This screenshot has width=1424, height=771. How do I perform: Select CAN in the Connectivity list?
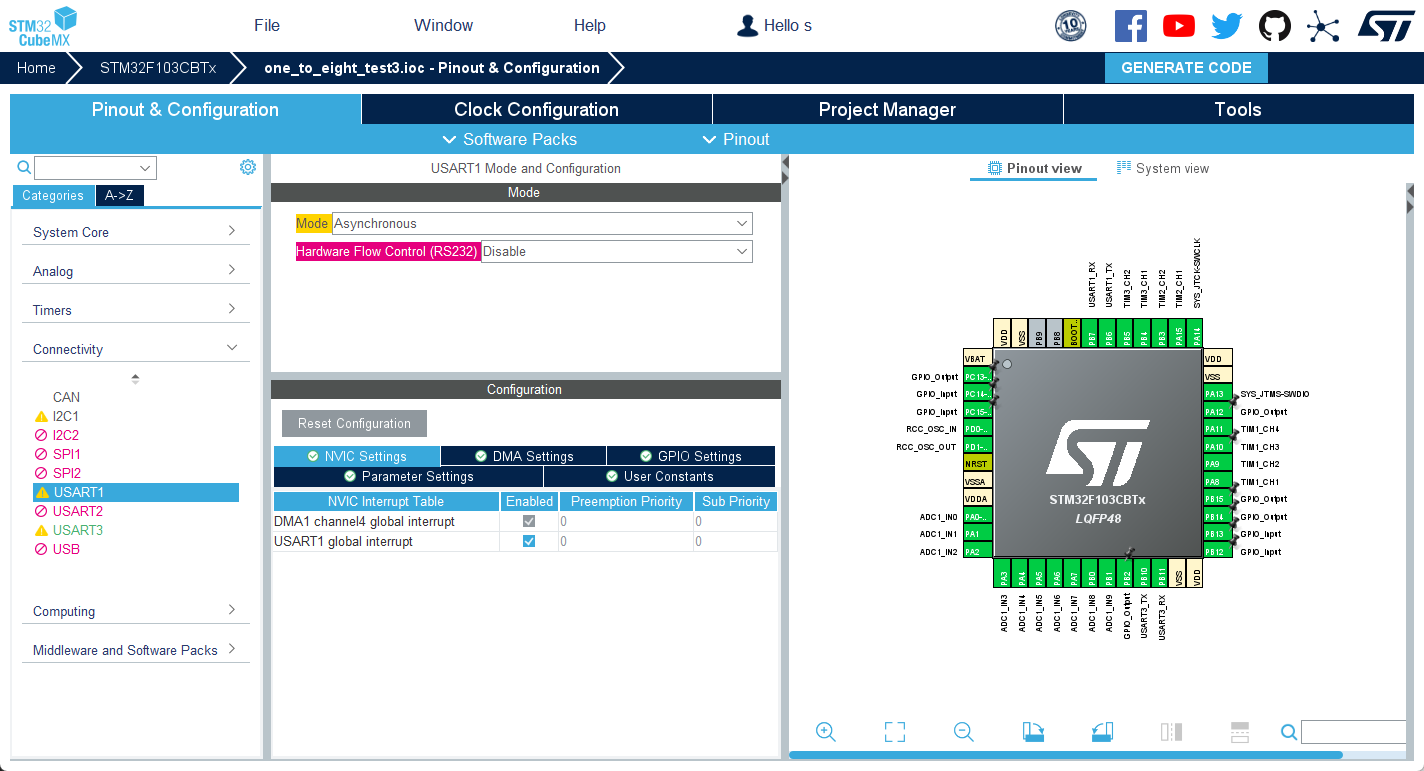coord(66,397)
